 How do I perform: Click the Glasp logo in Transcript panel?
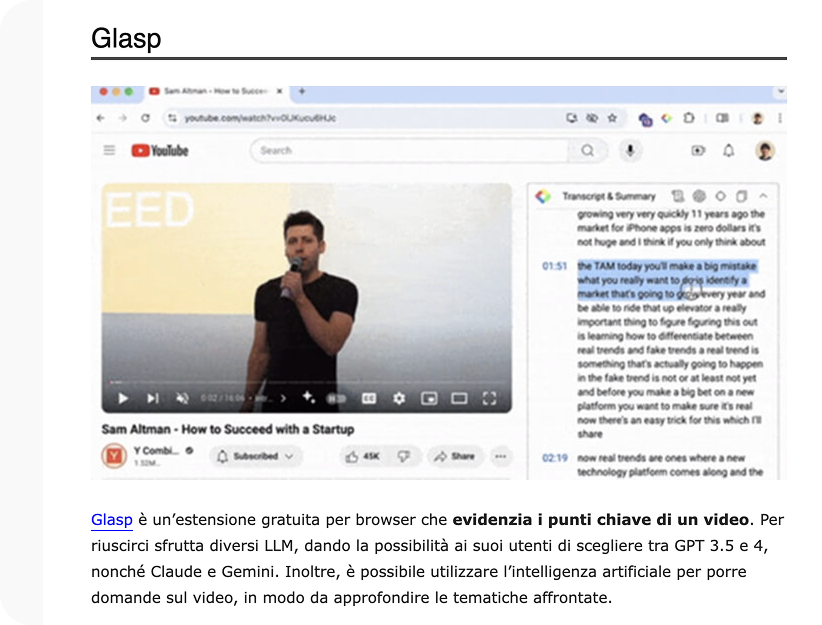[x=543, y=196]
